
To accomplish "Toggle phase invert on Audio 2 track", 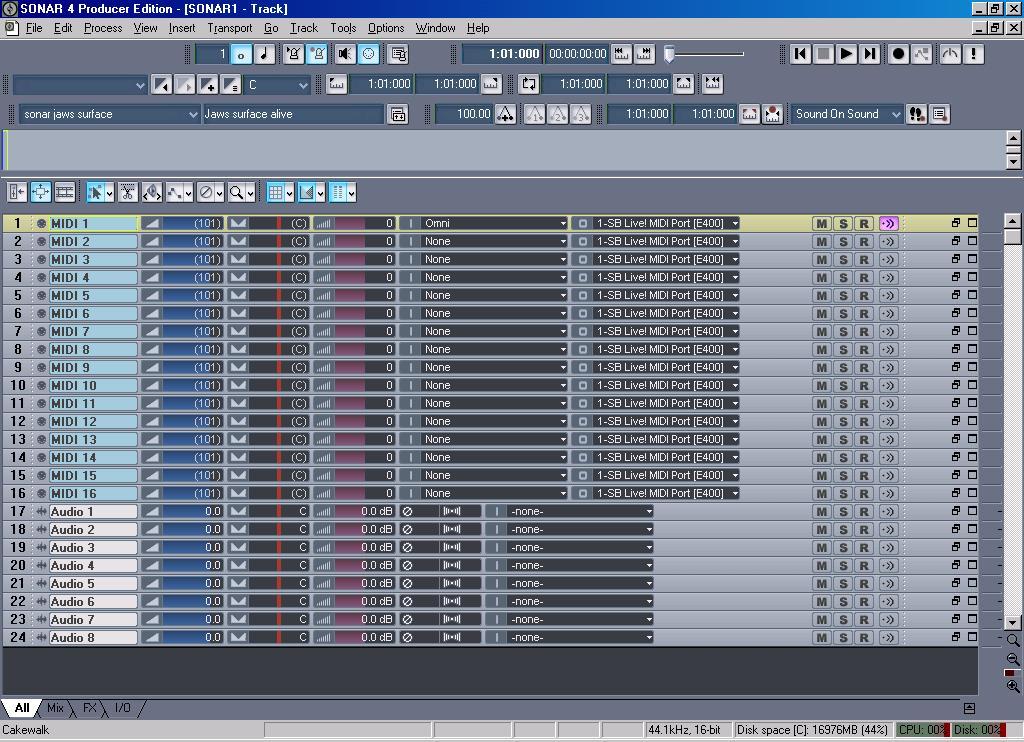I will click(408, 530).
